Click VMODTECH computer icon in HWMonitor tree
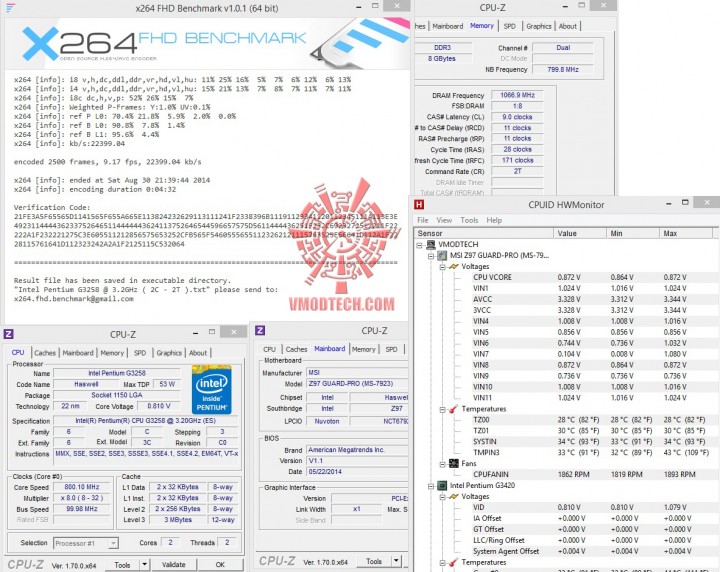Image resolution: width=720 pixels, height=572 pixels. [431, 244]
